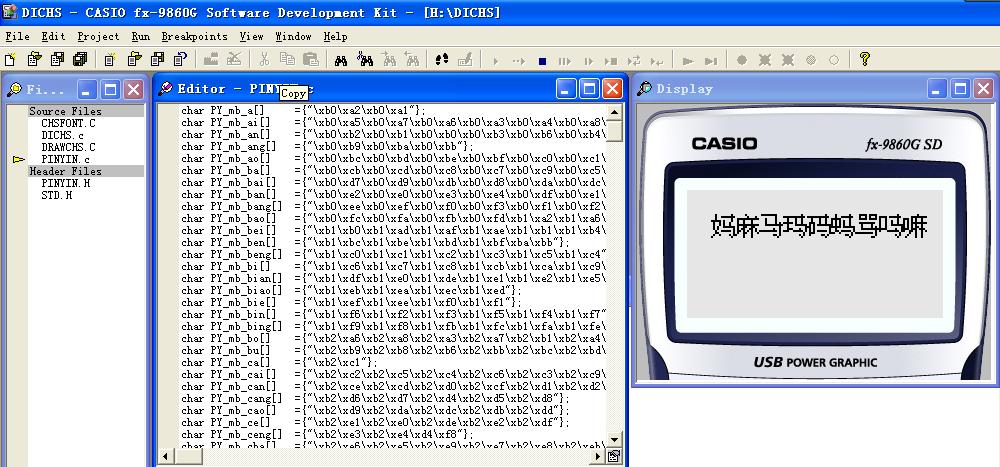
Task: Click the greyed-out Build factory icon
Action: click(210, 60)
